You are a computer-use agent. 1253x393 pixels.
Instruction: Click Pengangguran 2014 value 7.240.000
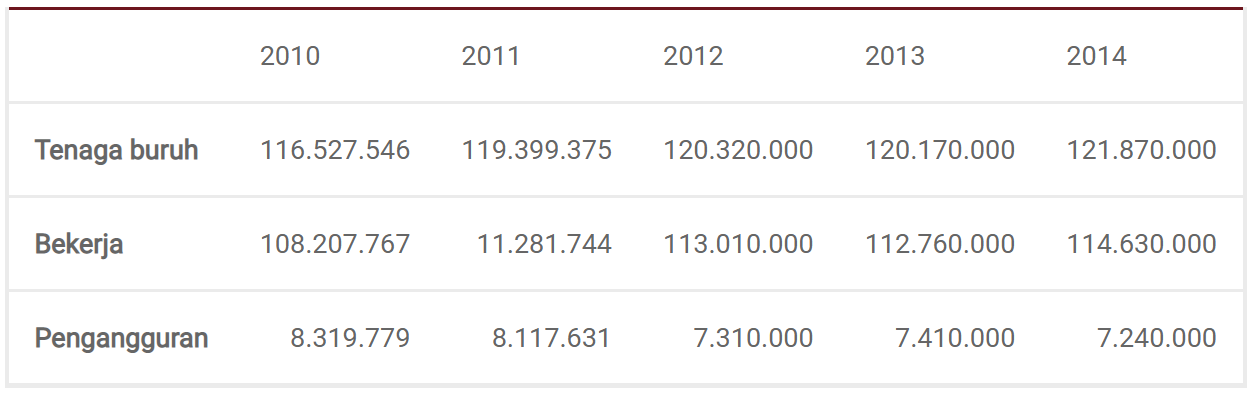[x=1157, y=338]
